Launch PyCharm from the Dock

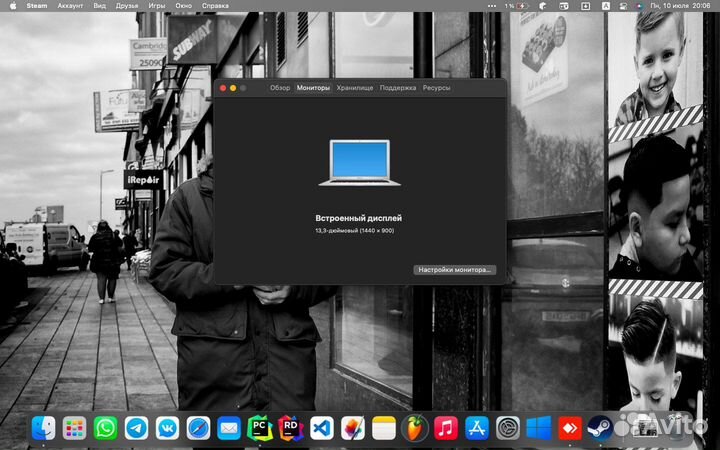pos(260,428)
